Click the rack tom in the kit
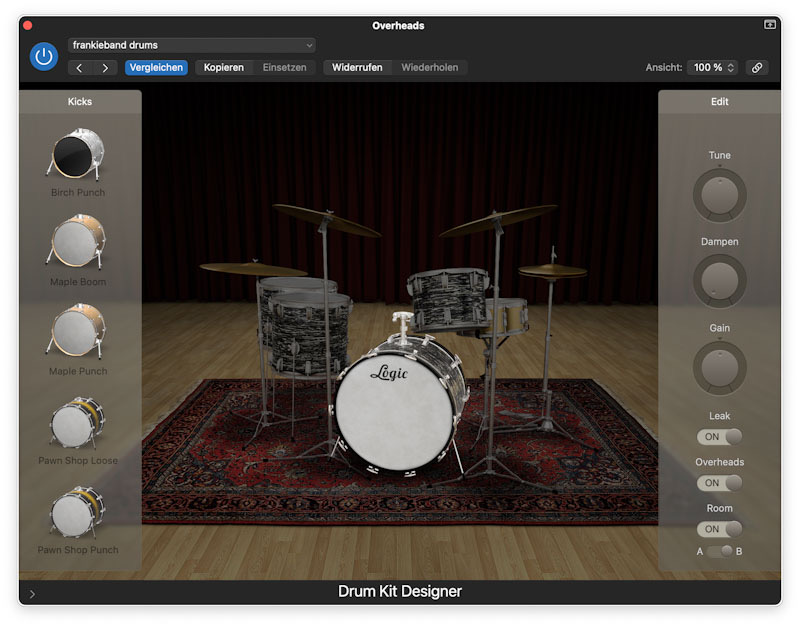 [x=449, y=298]
